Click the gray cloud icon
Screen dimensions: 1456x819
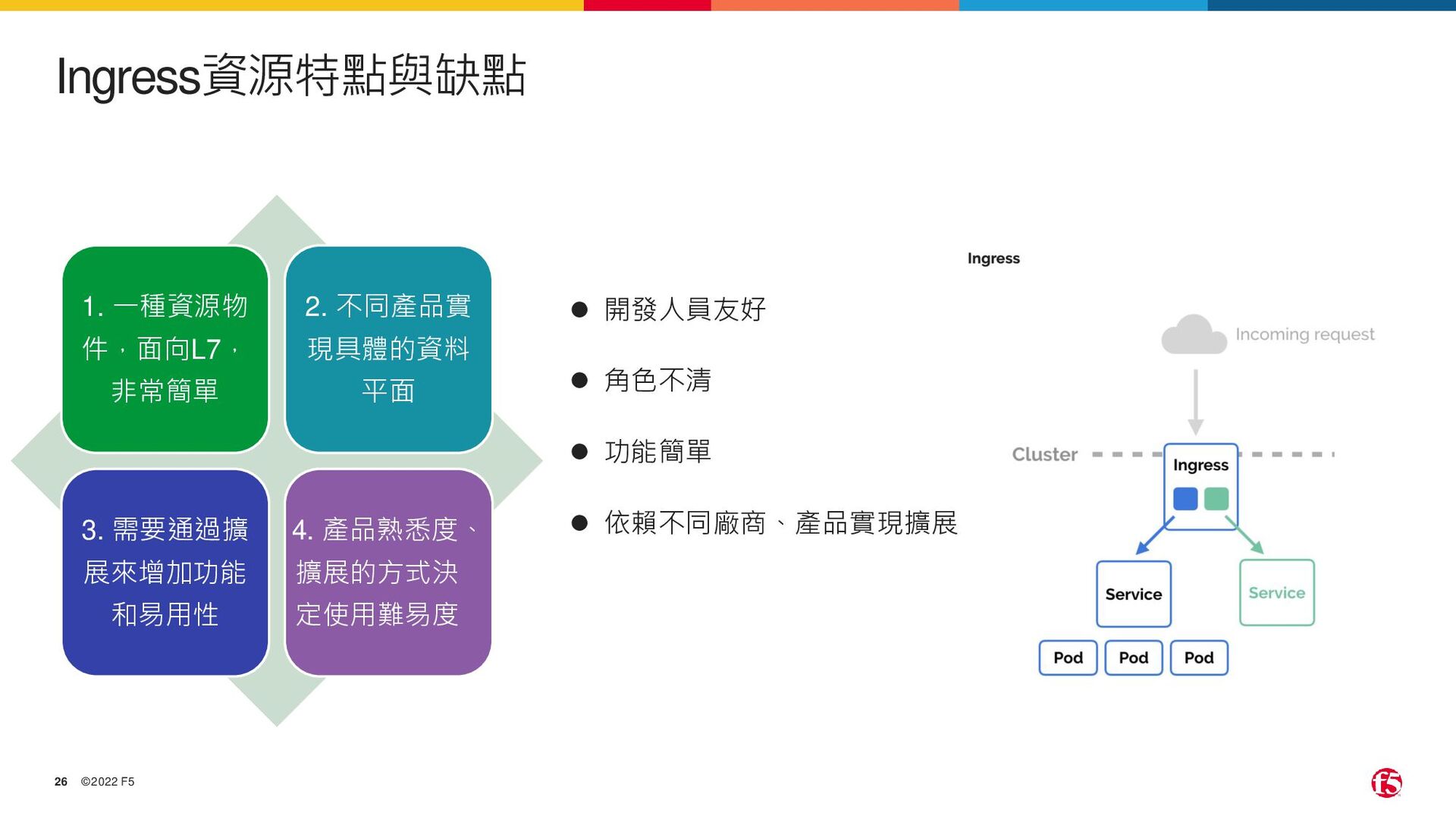(1194, 335)
